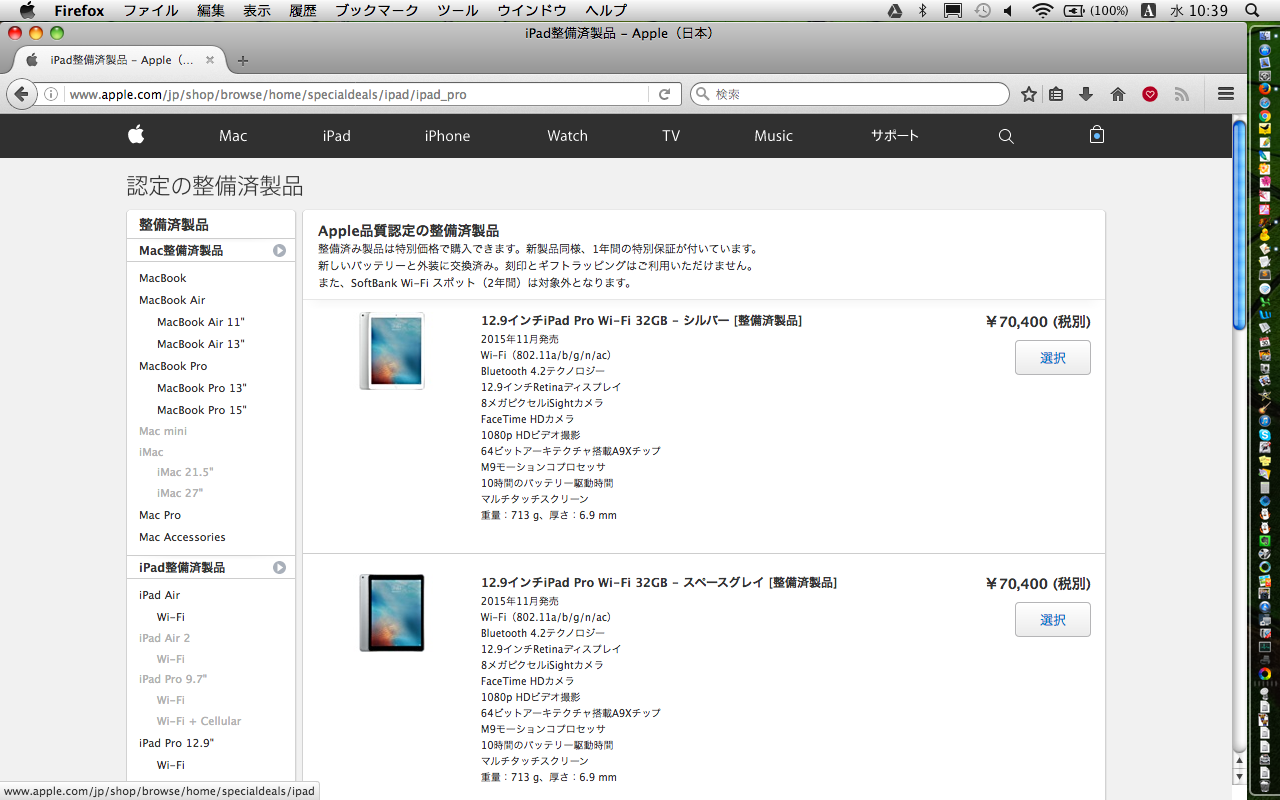Click the Firefox icon in the dock
The image size is (1280, 800).
1265,88
